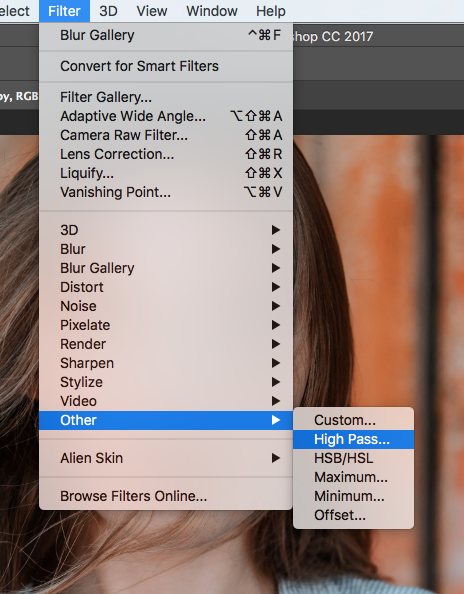Expand the Alien Skin submenu

[166, 458]
